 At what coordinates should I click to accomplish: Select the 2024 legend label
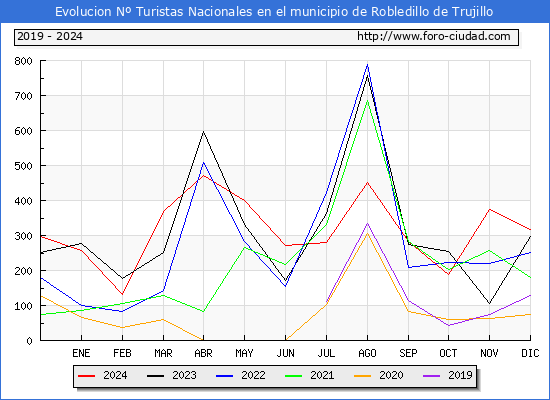(115, 375)
